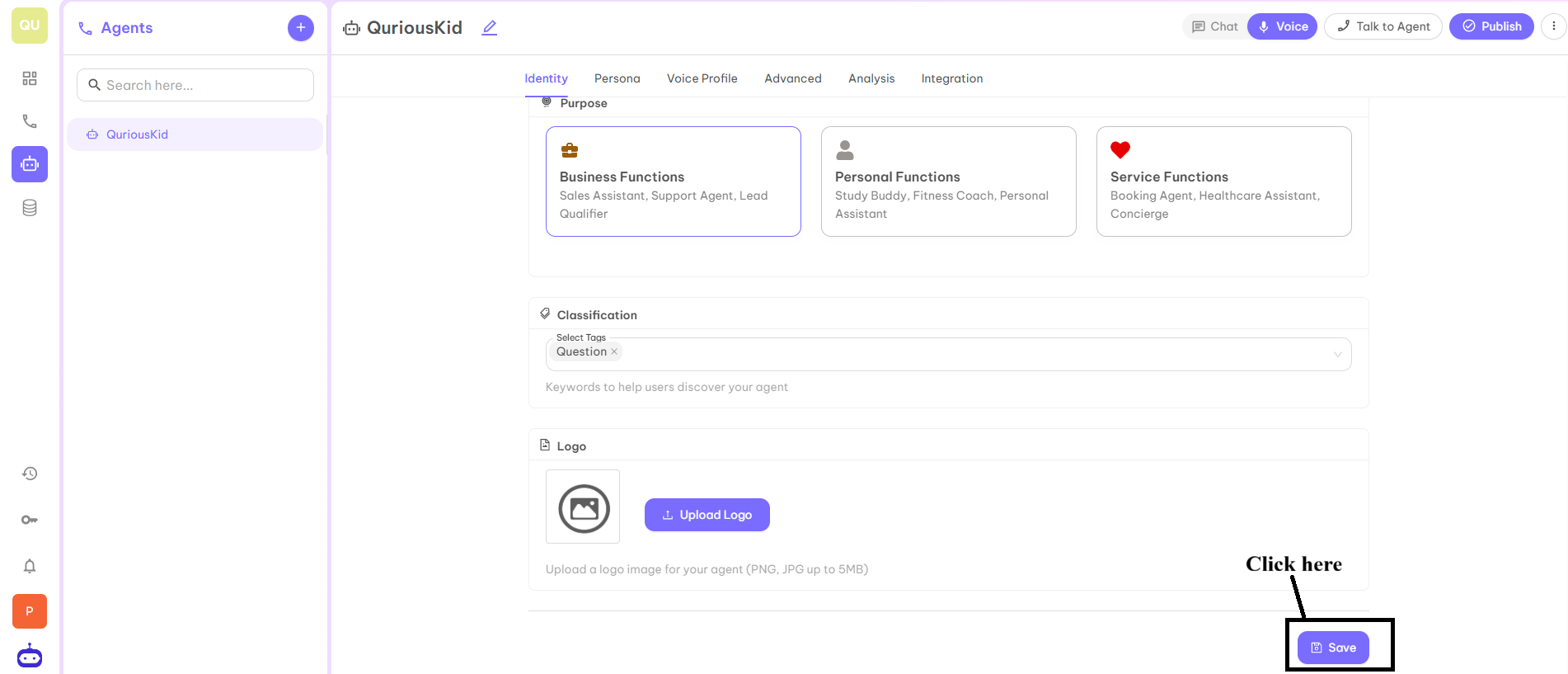Publish the agent
The width and height of the screenshot is (1568, 674).
1492,26
